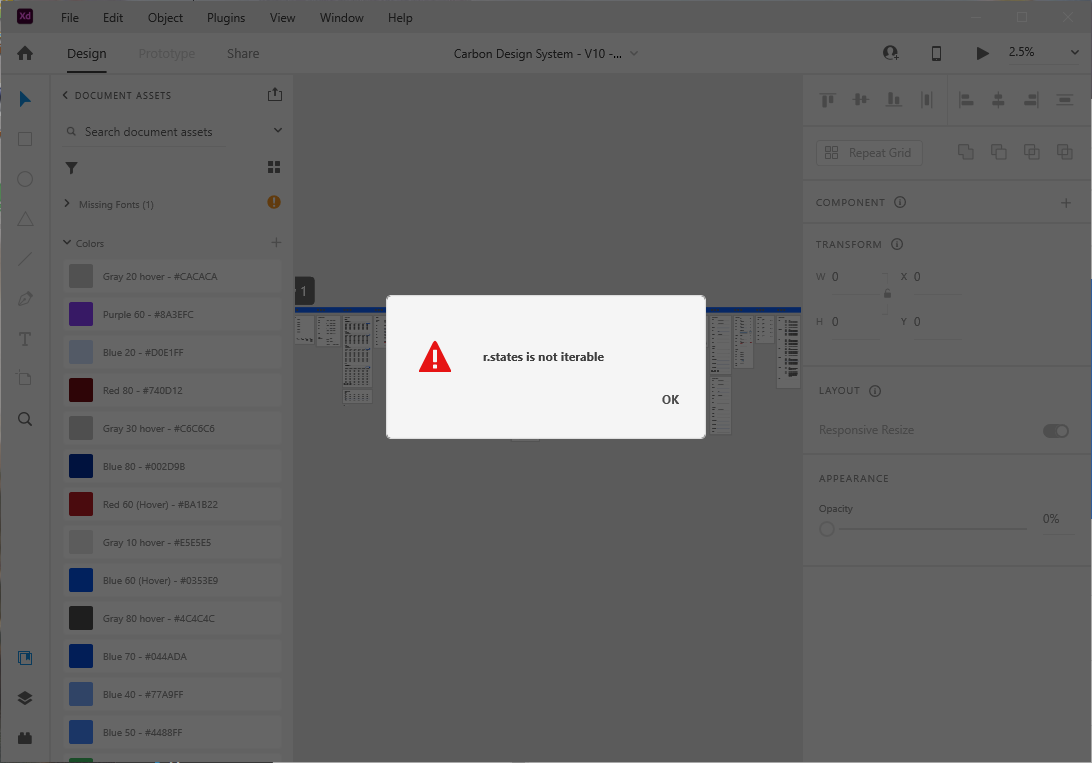Open the Object menu
This screenshot has height=763, width=1092.
click(164, 17)
